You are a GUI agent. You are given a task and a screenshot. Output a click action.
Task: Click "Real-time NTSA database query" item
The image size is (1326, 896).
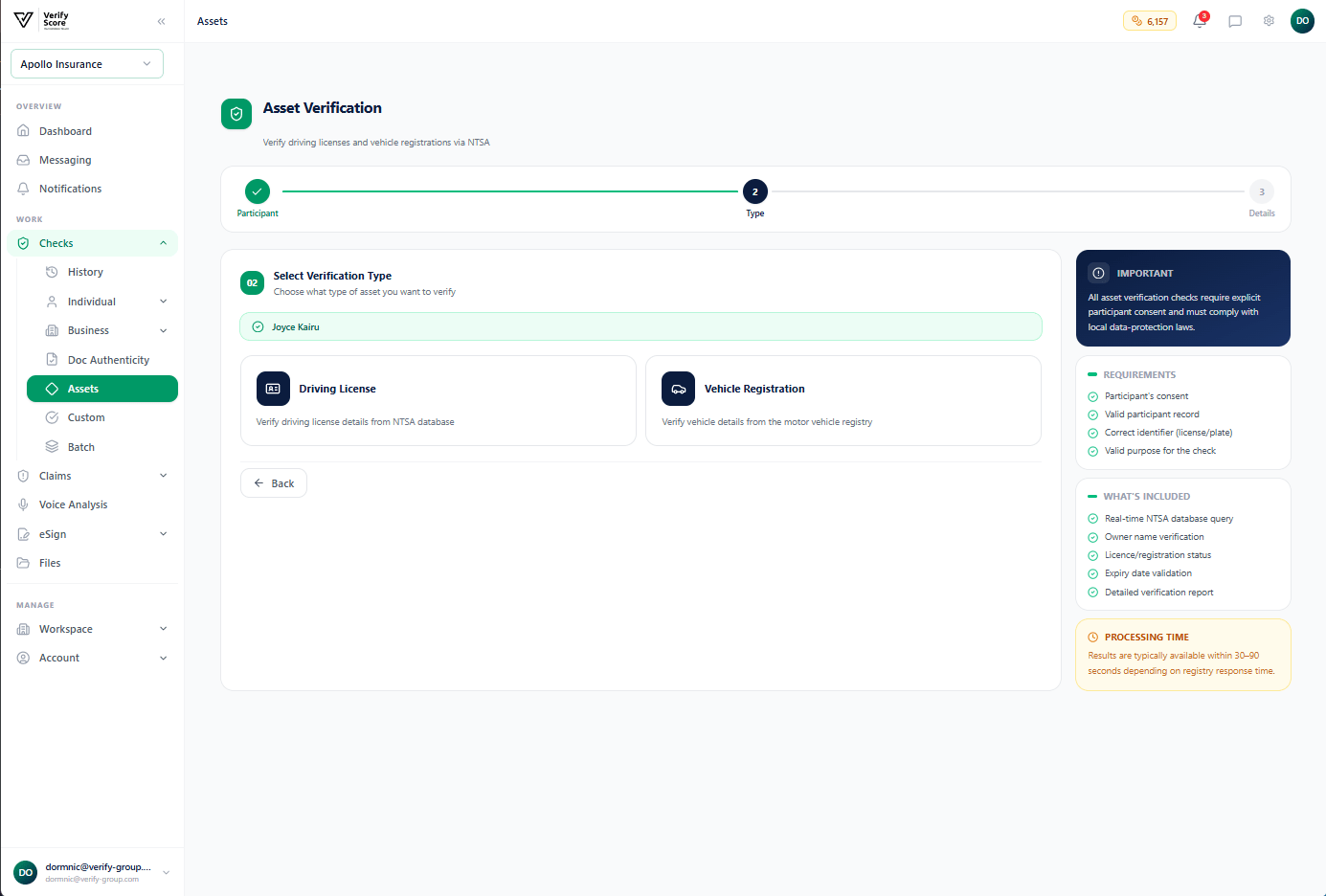[x=1169, y=519]
